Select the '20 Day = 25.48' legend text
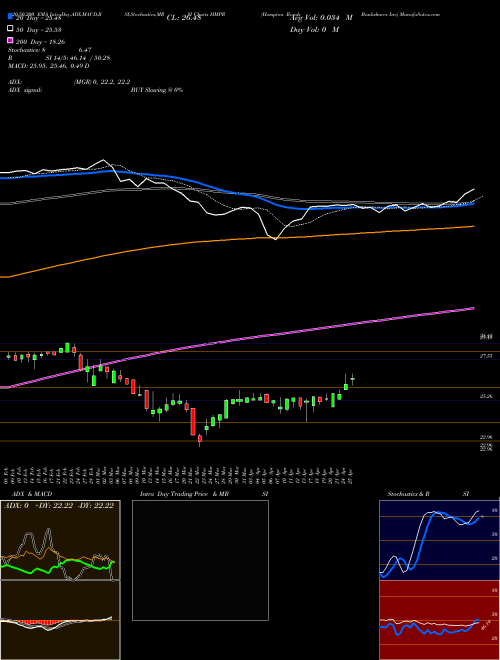 (x=38, y=18)
